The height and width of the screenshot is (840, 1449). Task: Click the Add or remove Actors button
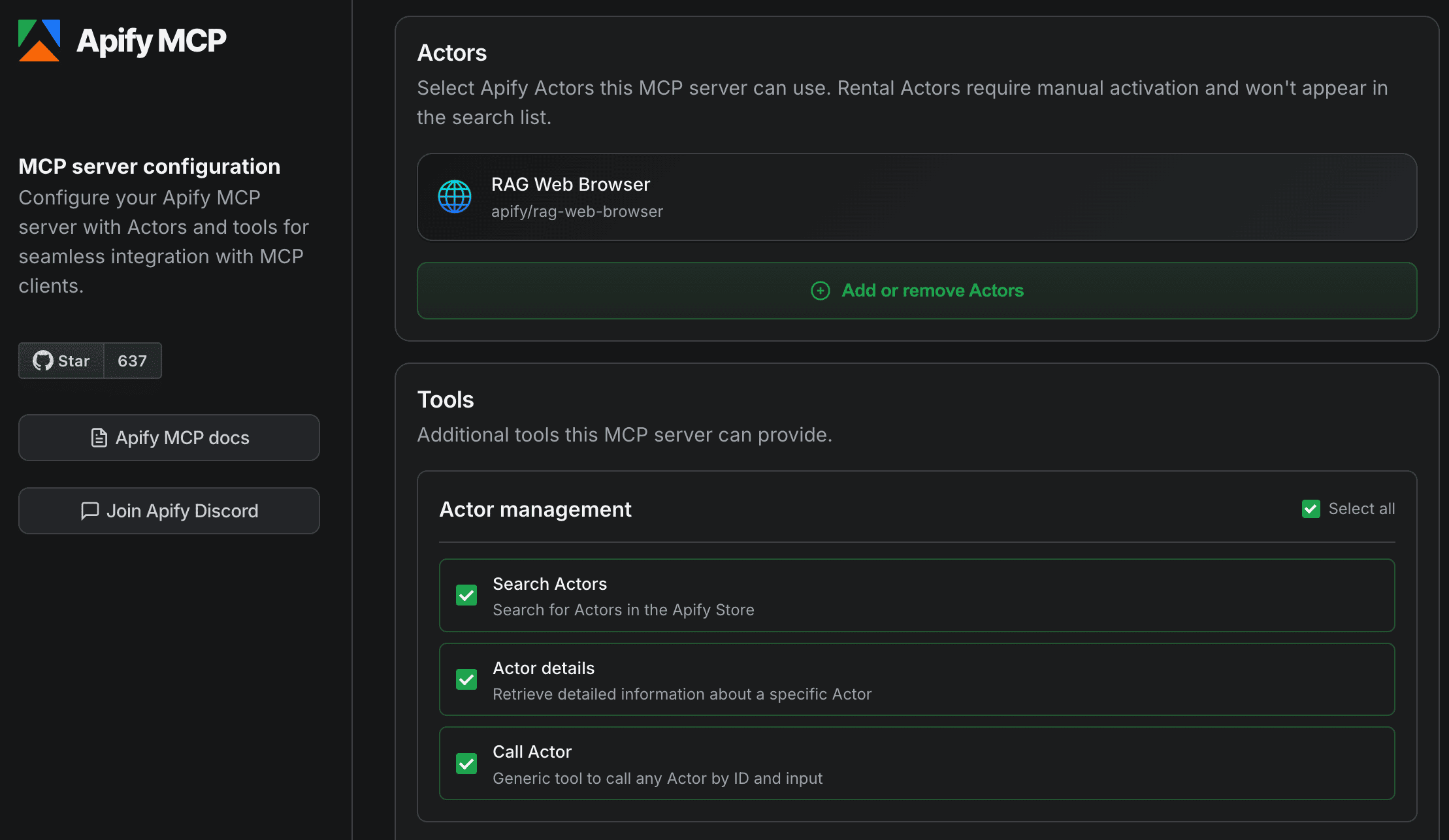915,290
